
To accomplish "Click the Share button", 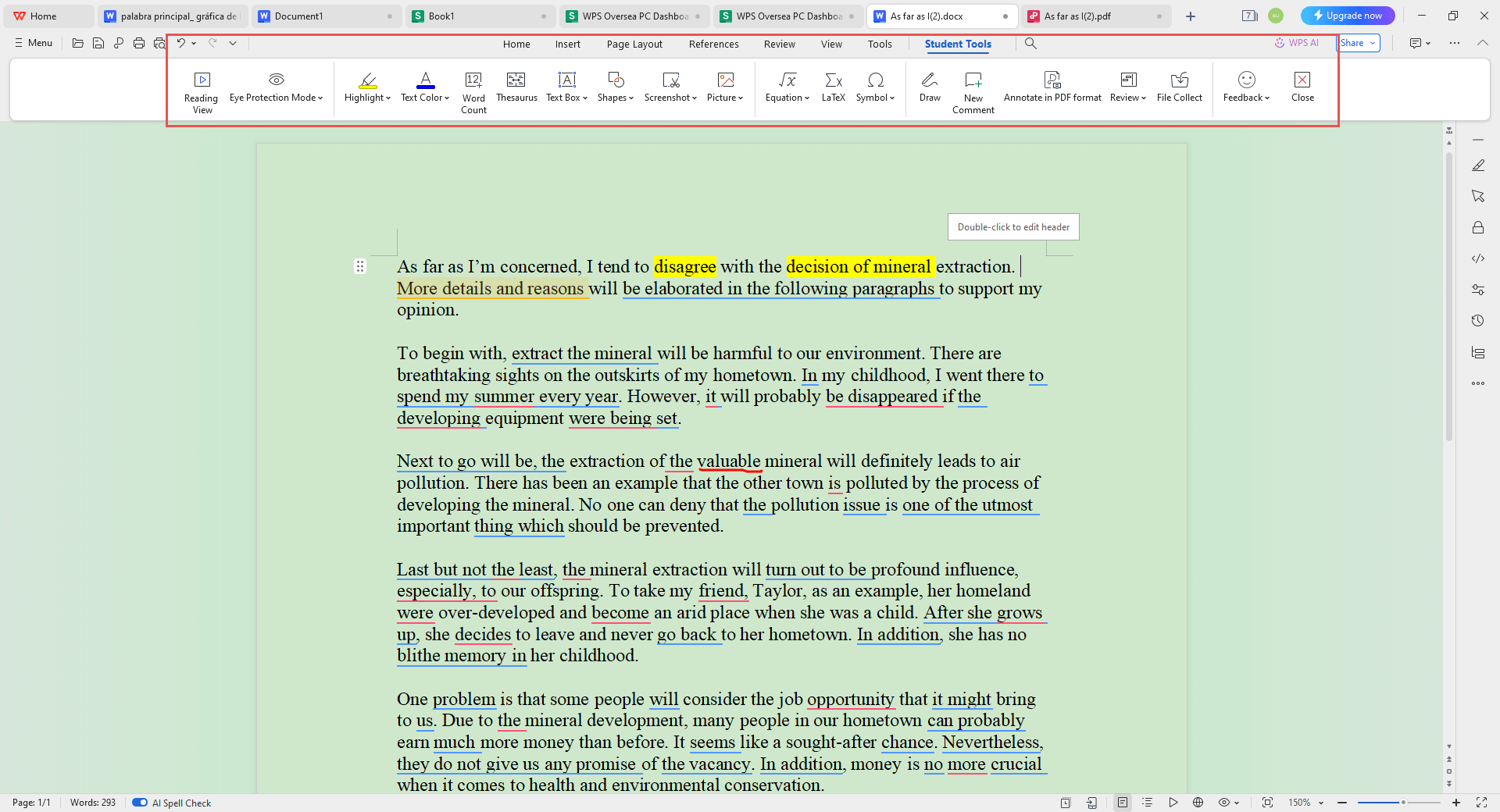I will coord(1353,43).
